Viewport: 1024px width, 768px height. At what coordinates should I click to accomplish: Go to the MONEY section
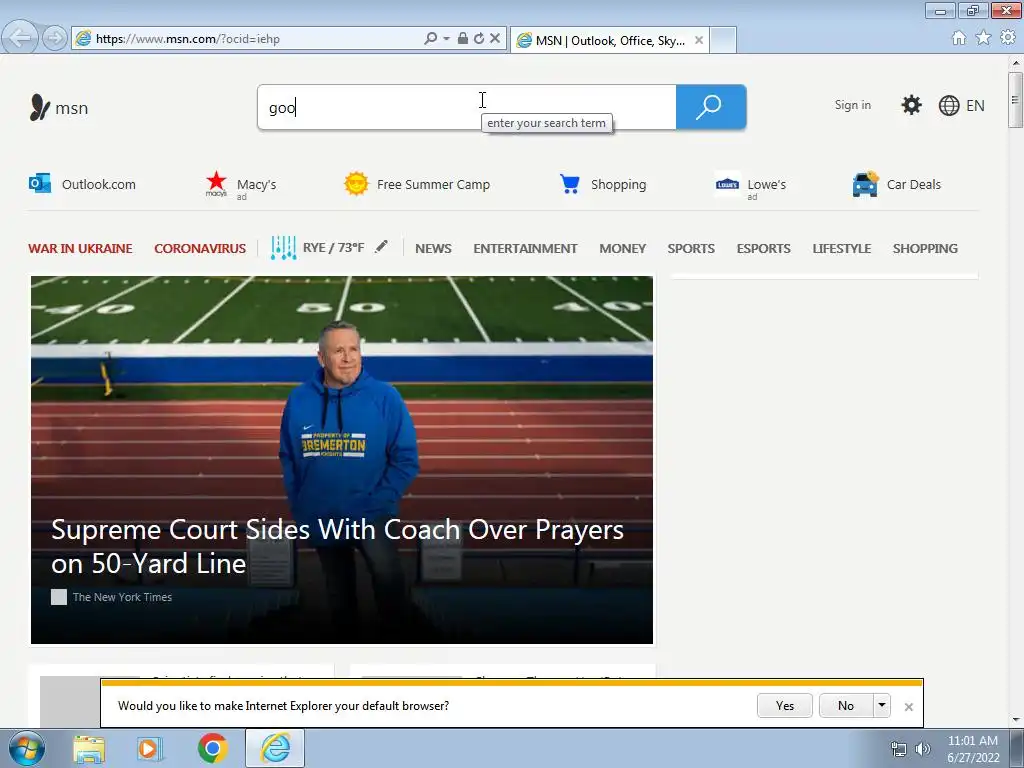coord(622,249)
